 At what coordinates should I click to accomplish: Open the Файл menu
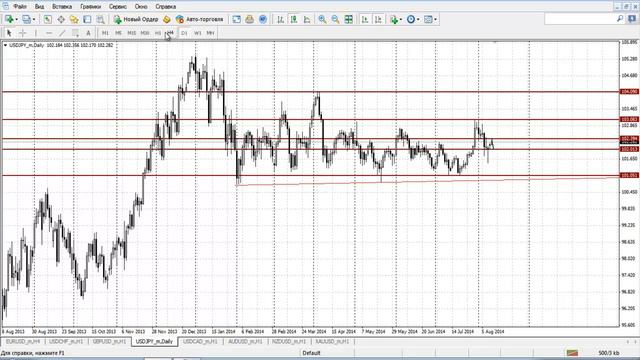tap(20, 7)
